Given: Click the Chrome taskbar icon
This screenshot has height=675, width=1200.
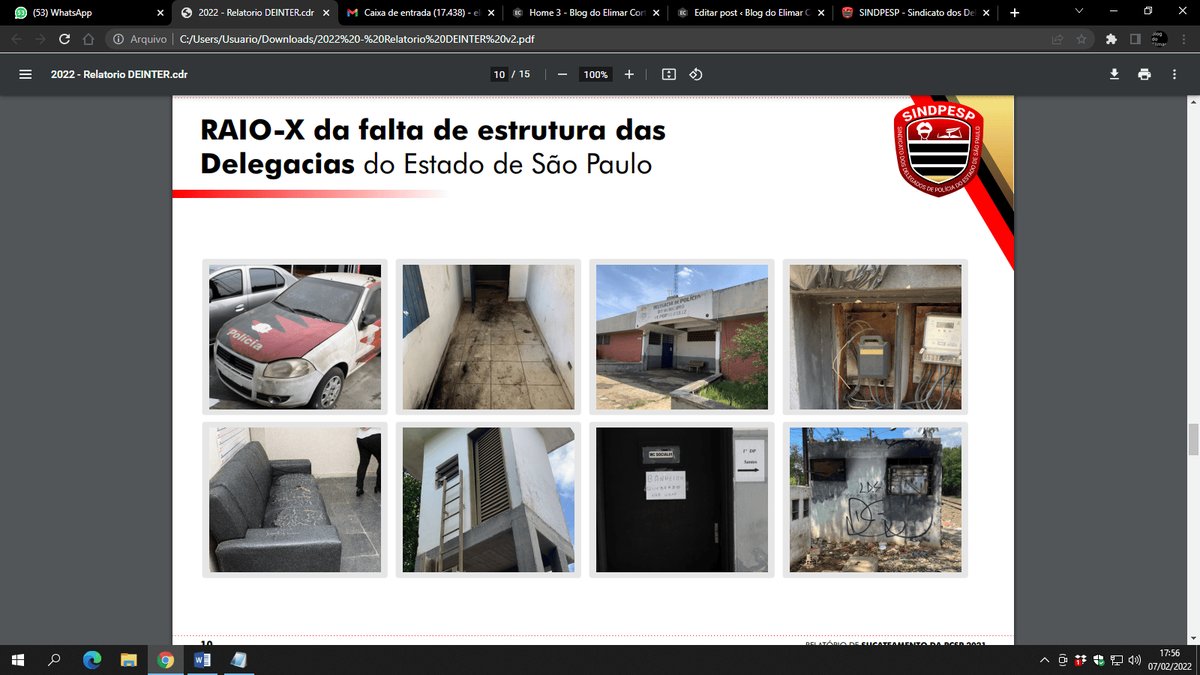Looking at the screenshot, I should (165, 660).
